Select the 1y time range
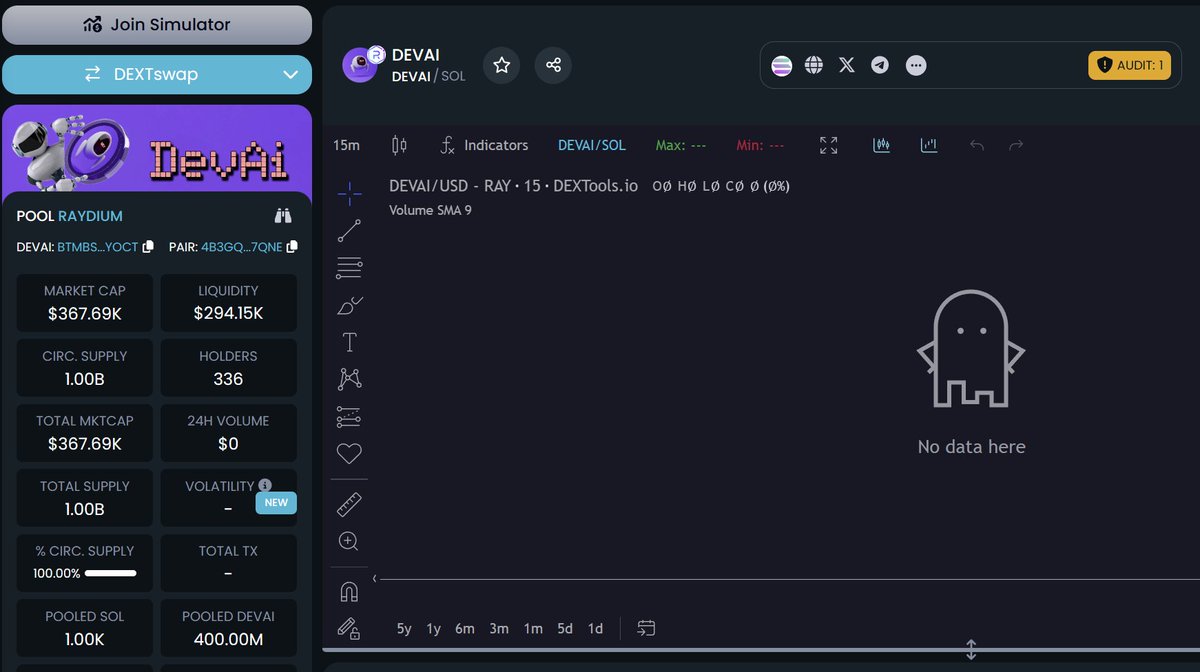 coord(434,629)
